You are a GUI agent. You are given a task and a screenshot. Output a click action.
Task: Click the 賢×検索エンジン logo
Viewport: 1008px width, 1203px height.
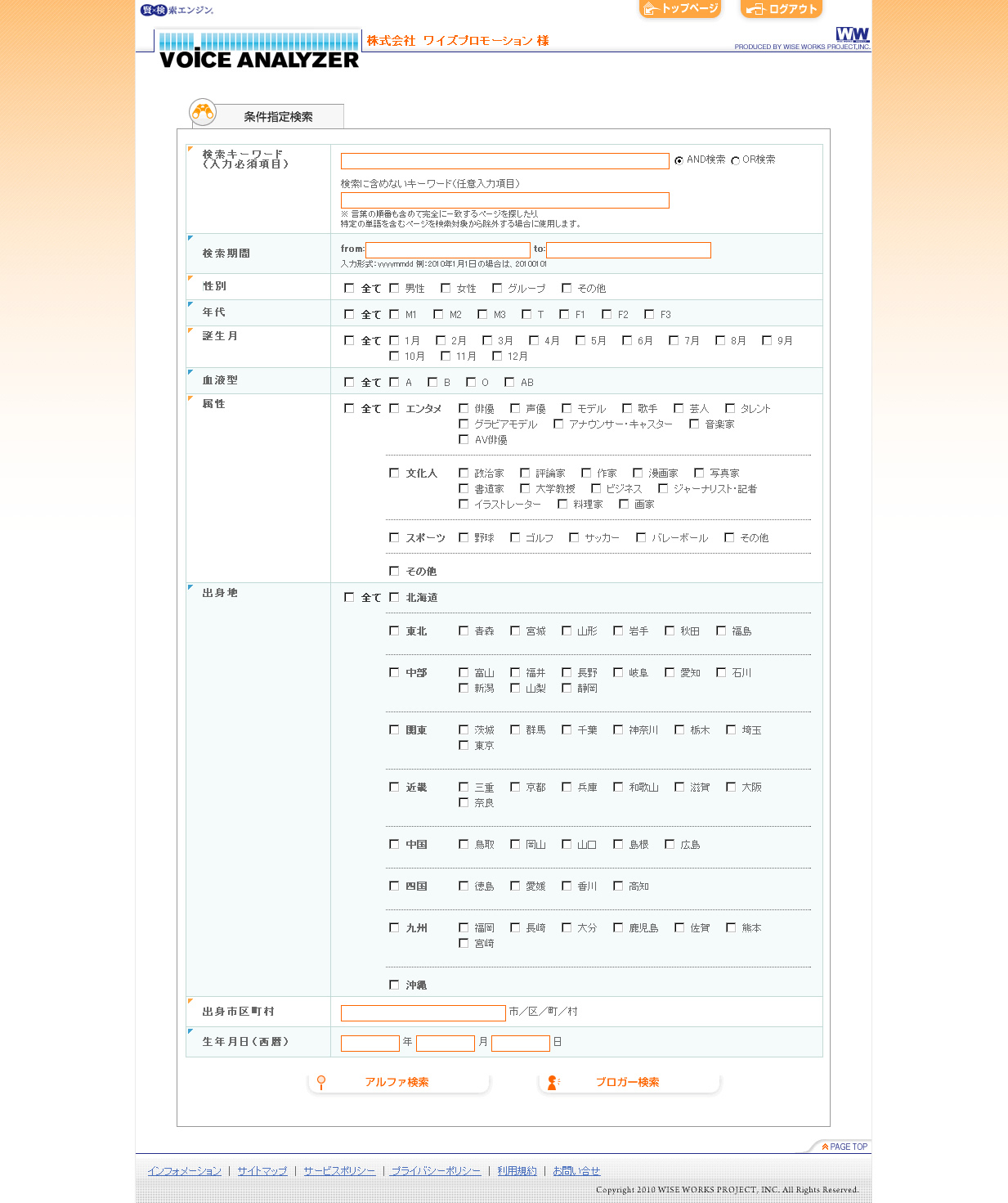click(x=177, y=10)
